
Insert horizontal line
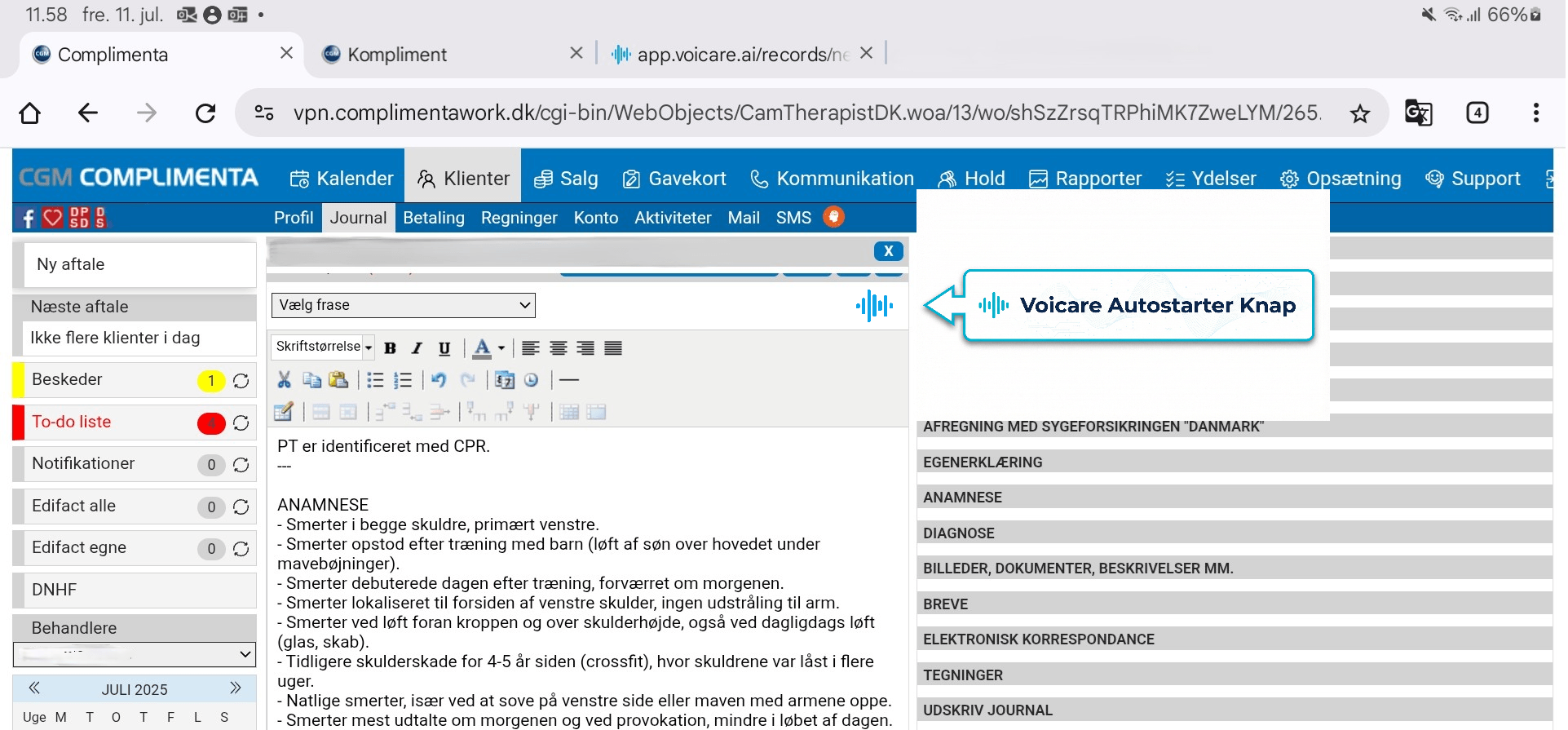569,379
